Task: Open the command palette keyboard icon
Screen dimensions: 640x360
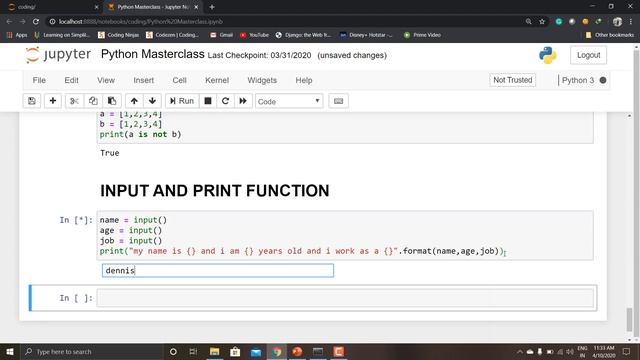Action: [338, 101]
